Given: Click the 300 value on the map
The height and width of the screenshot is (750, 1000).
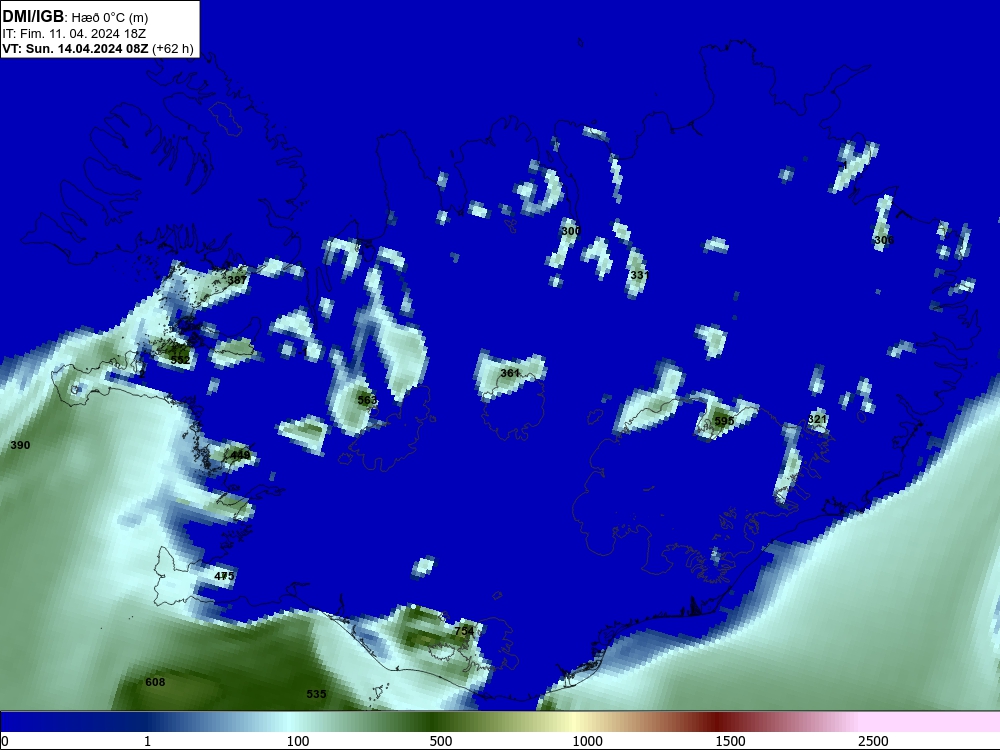Looking at the screenshot, I should (571, 231).
